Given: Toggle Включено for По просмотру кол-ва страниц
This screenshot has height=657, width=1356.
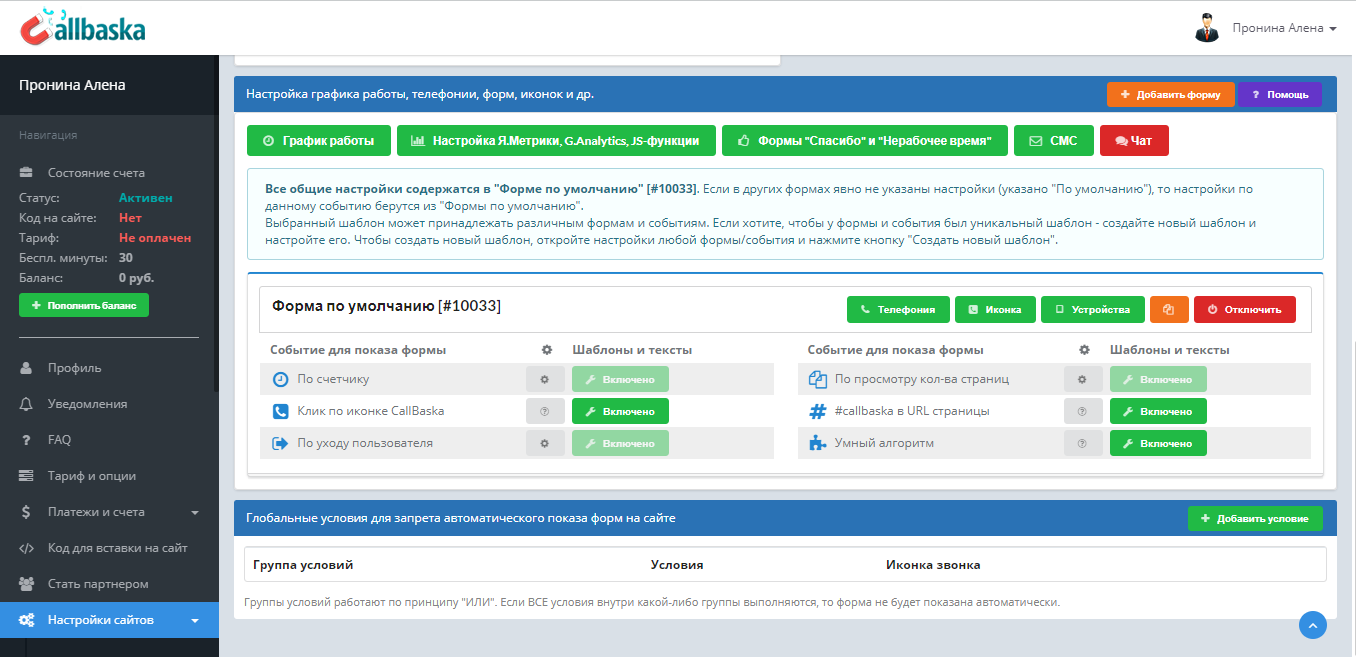Looking at the screenshot, I should tap(1158, 380).
